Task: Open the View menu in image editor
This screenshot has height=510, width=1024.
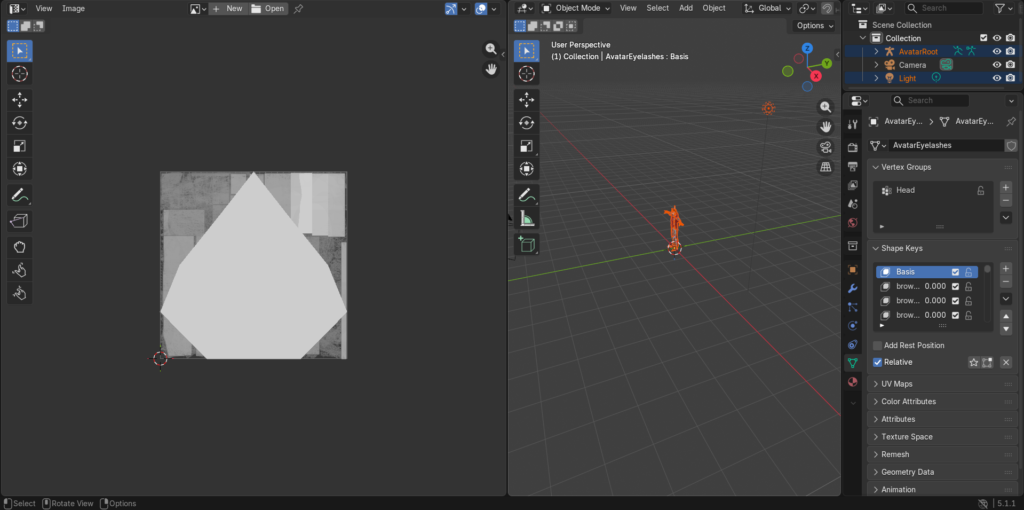Action: click(x=44, y=8)
